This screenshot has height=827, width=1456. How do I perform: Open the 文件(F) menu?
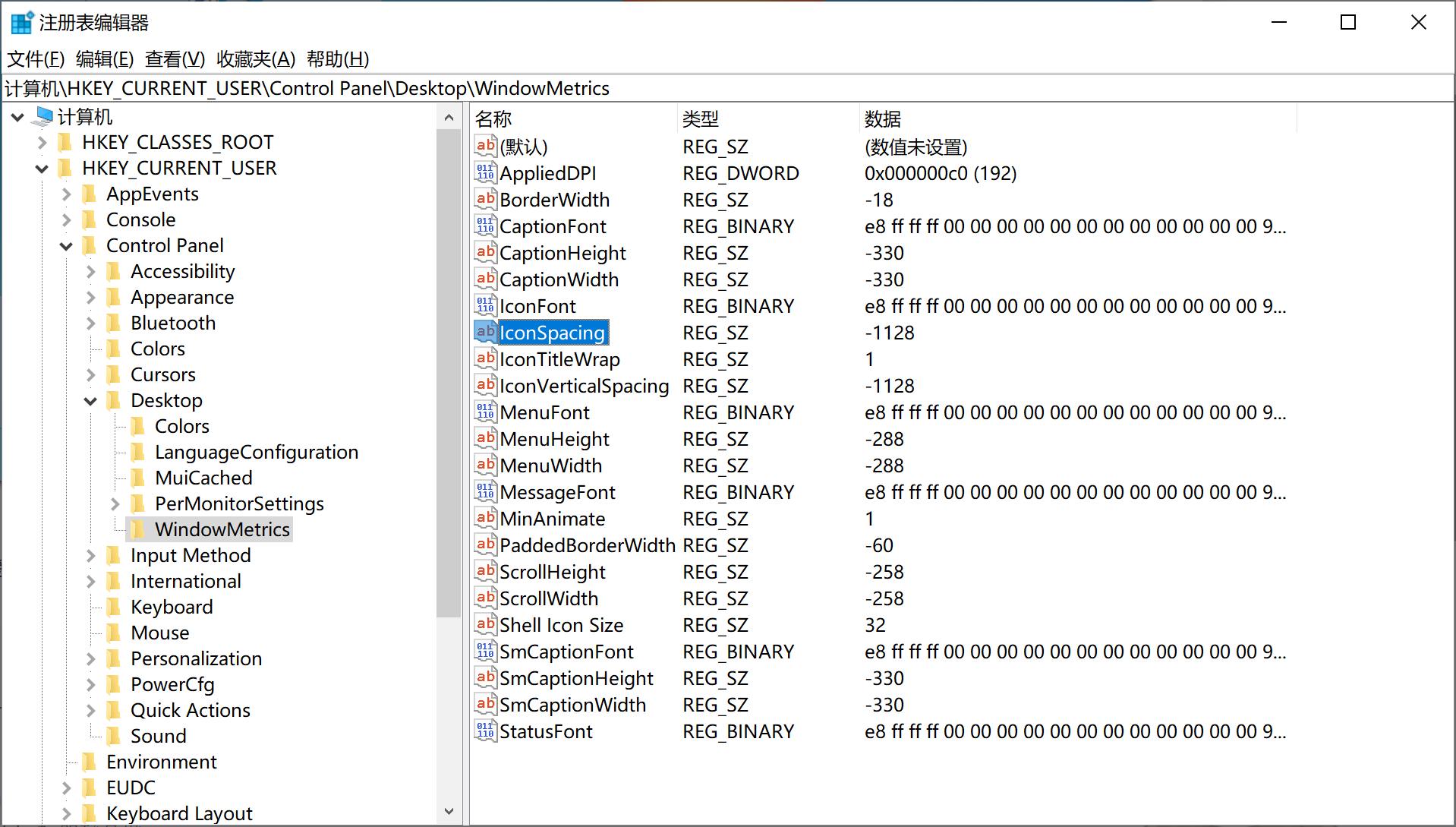tap(36, 59)
